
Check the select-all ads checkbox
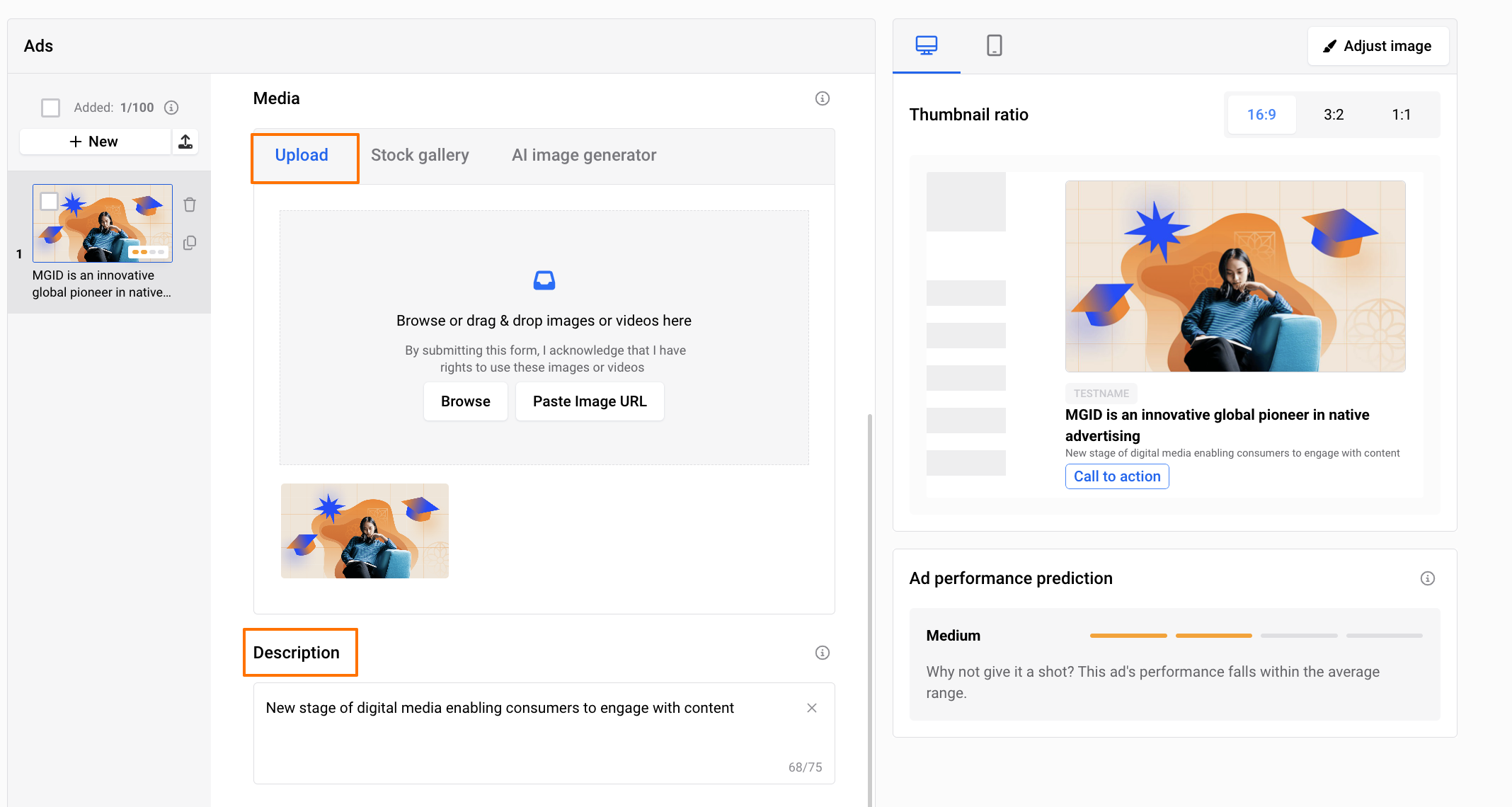pos(50,108)
